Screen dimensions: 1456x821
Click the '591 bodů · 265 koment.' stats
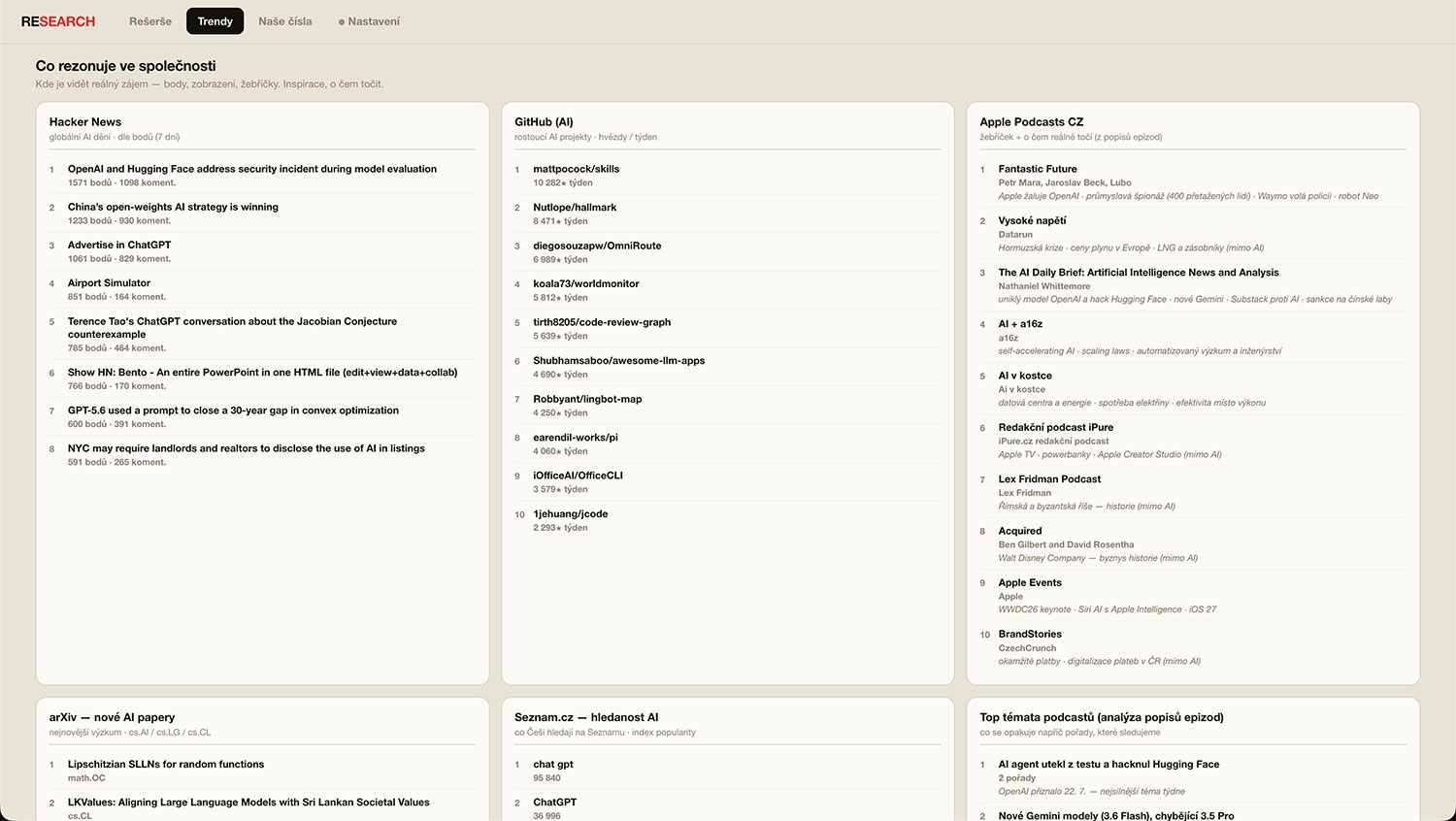[116, 462]
